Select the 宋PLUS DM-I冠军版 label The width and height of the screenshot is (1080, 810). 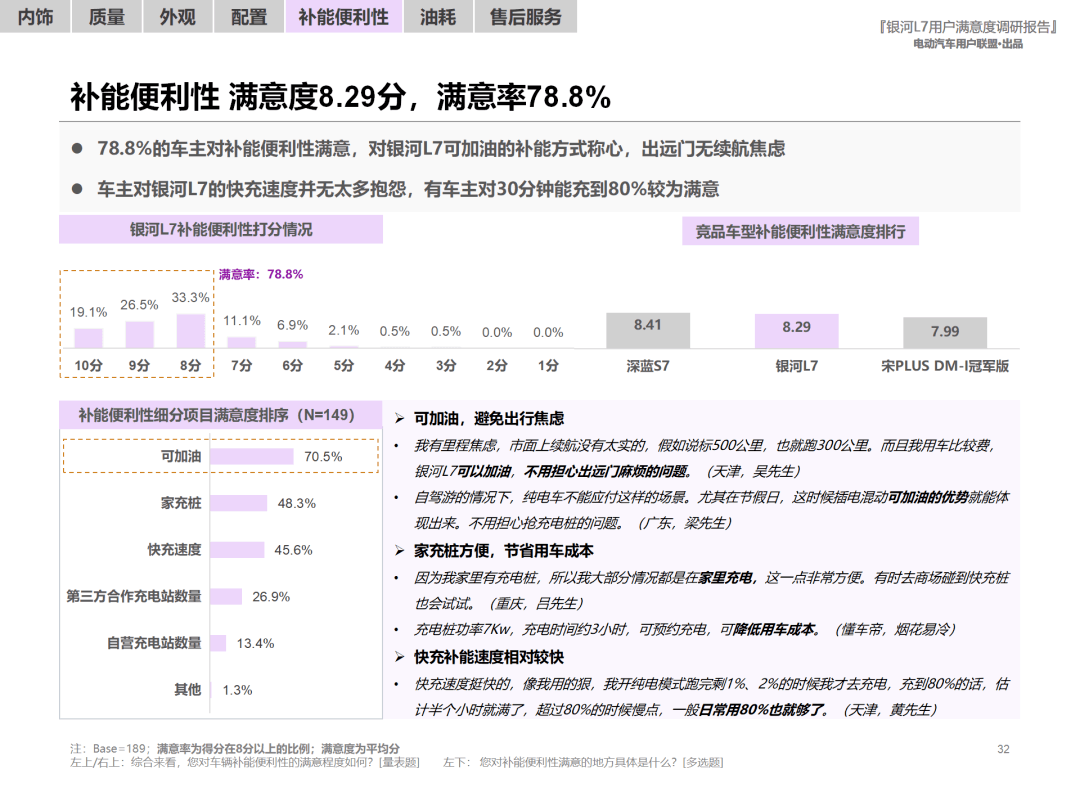pyautogui.click(x=945, y=366)
